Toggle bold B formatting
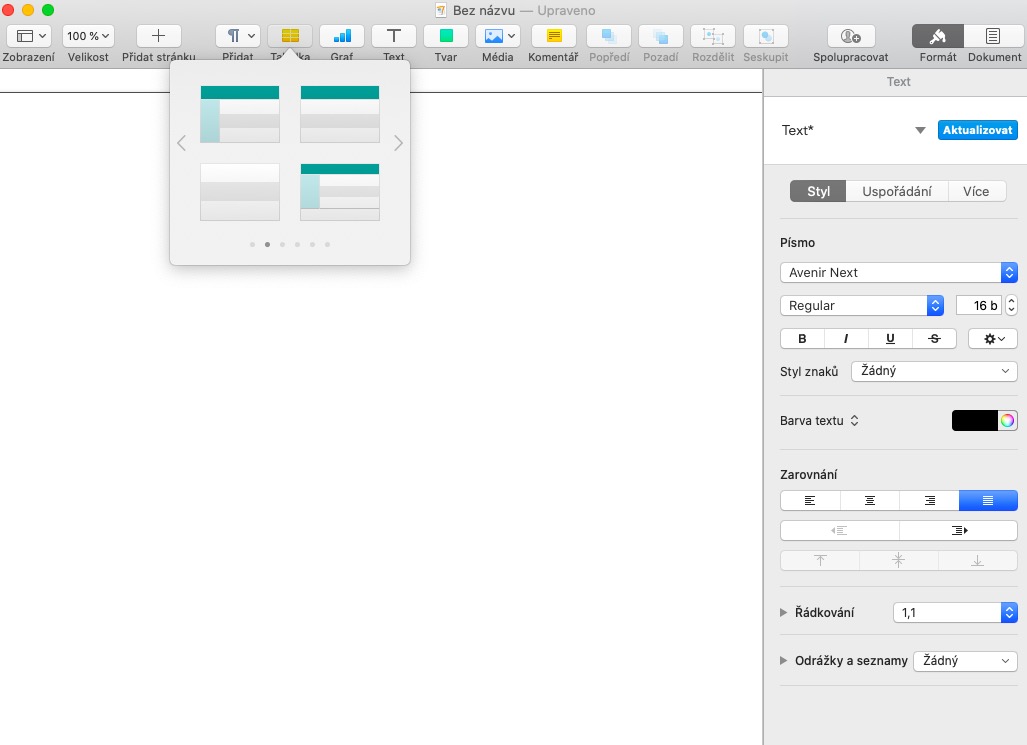The height and width of the screenshot is (745, 1027). (x=802, y=338)
